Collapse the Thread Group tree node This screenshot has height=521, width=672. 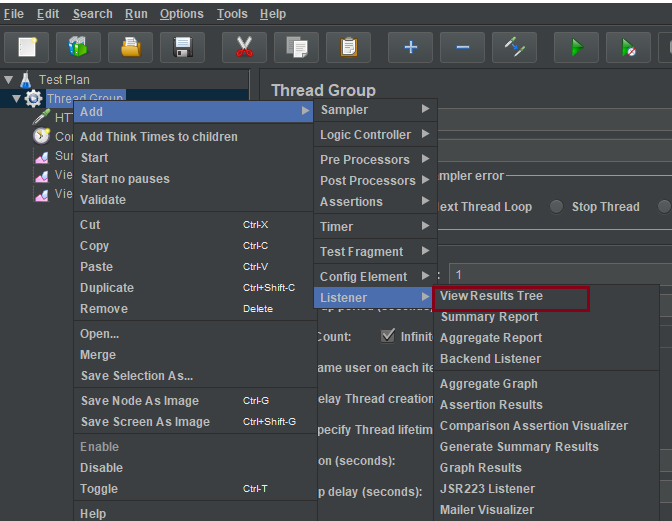(x=17, y=98)
